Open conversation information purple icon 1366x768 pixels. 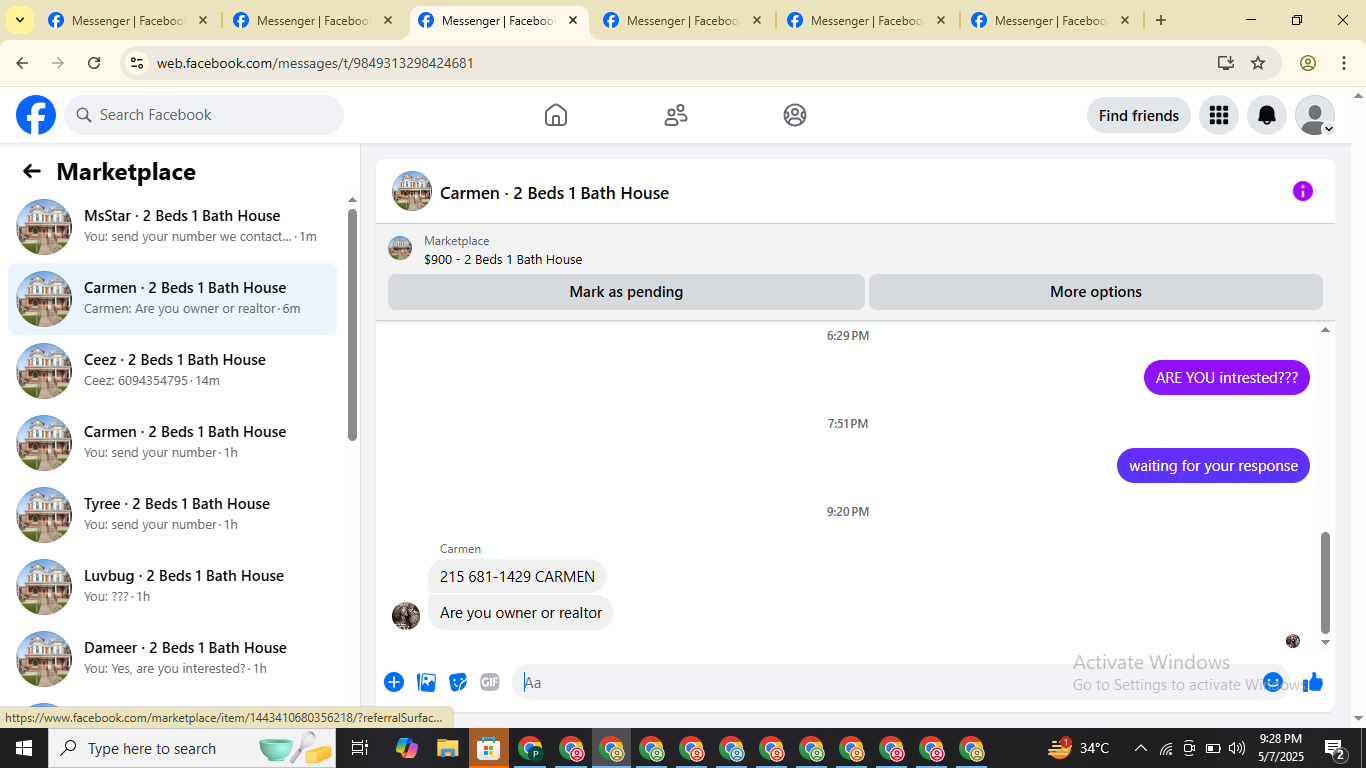point(1302,191)
